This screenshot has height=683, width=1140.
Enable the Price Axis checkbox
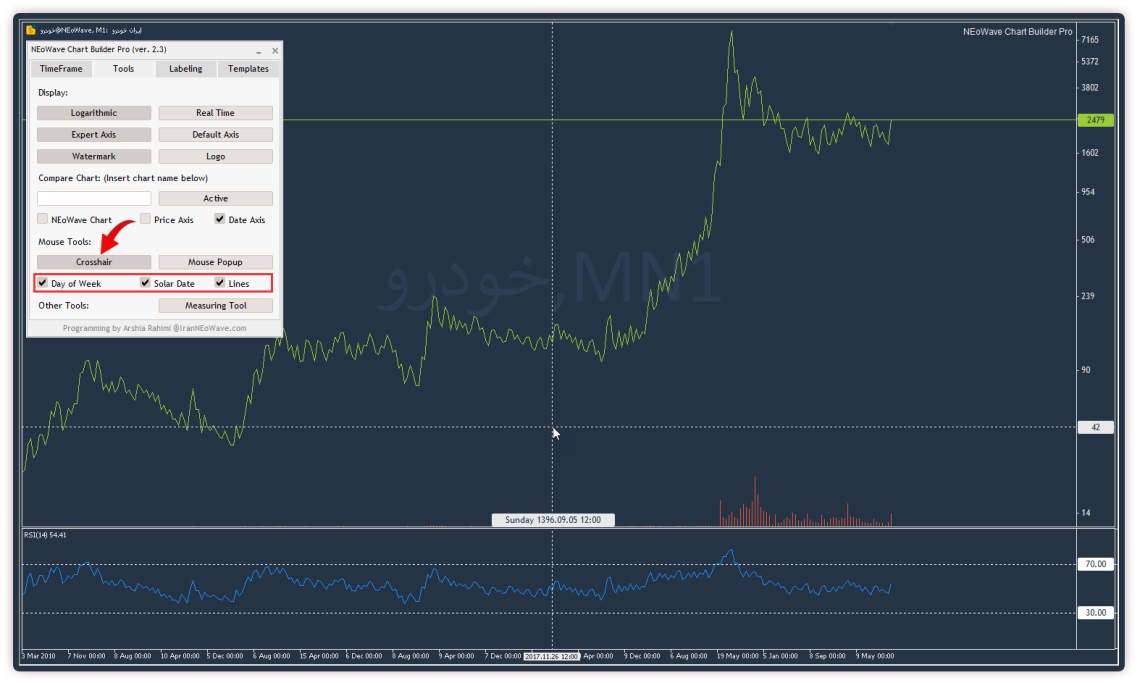146,219
